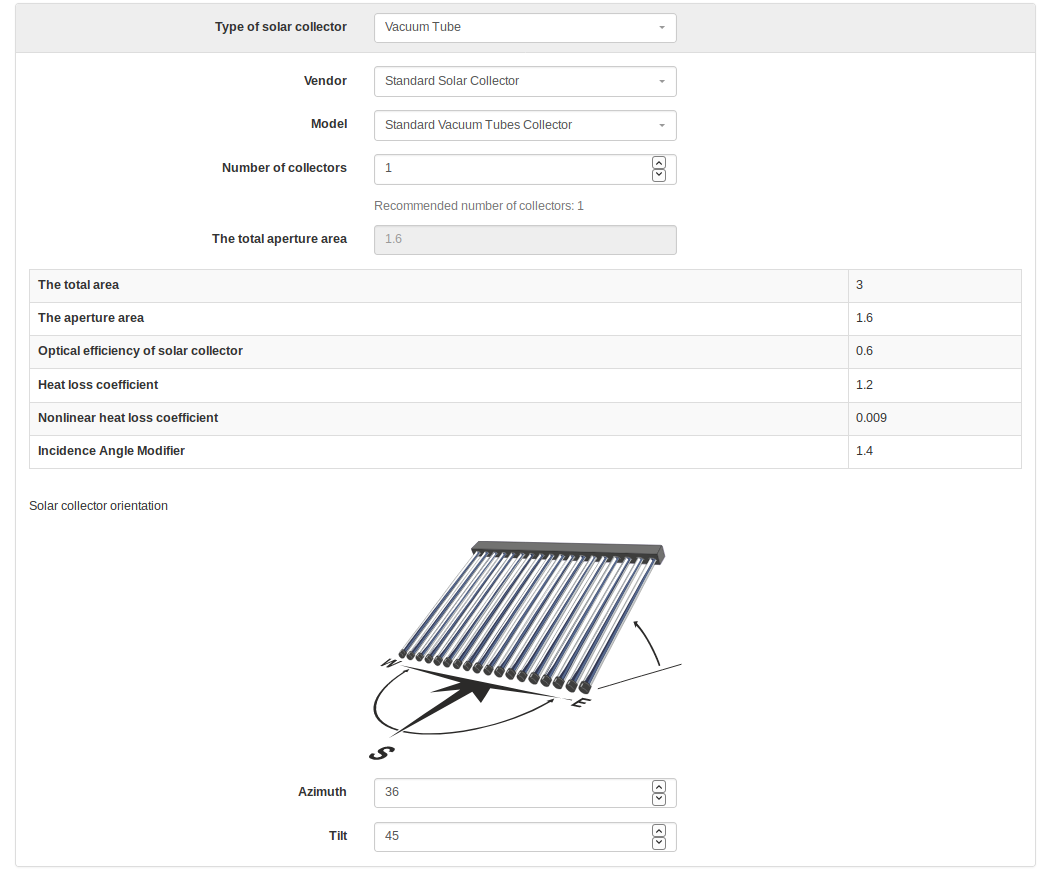
Task: Click the 'Tilt' field label
Action: [338, 835]
